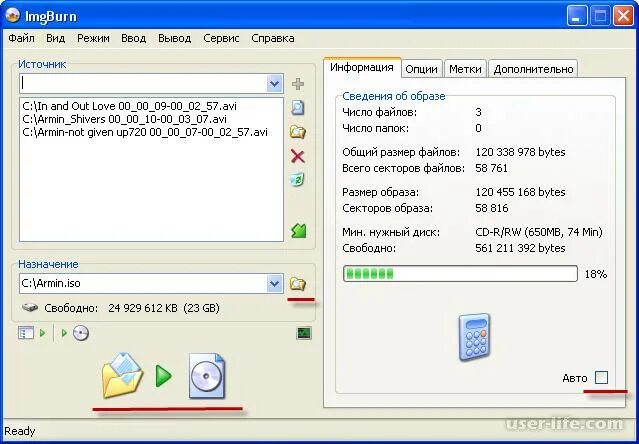Click the green plus add source icon
Screen dimensions: 639x444
click(298, 84)
